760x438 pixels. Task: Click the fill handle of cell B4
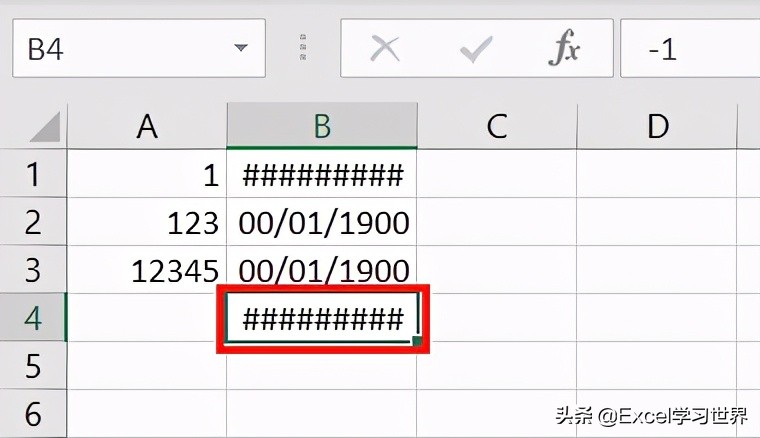417,341
